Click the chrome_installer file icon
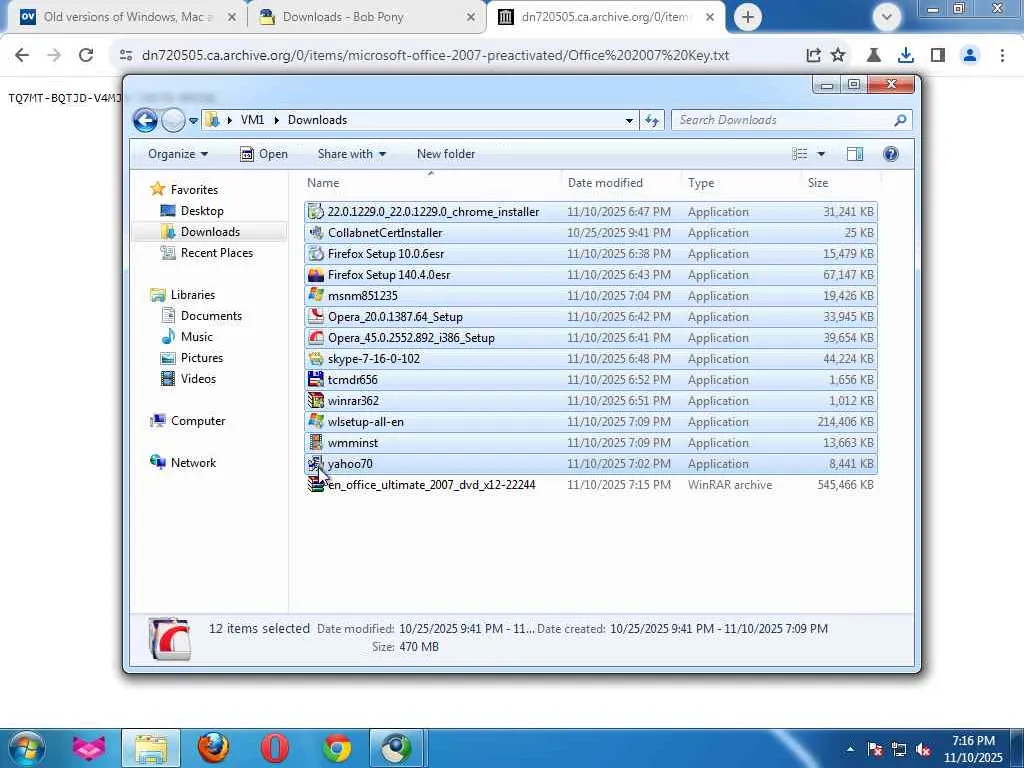 pos(316,212)
